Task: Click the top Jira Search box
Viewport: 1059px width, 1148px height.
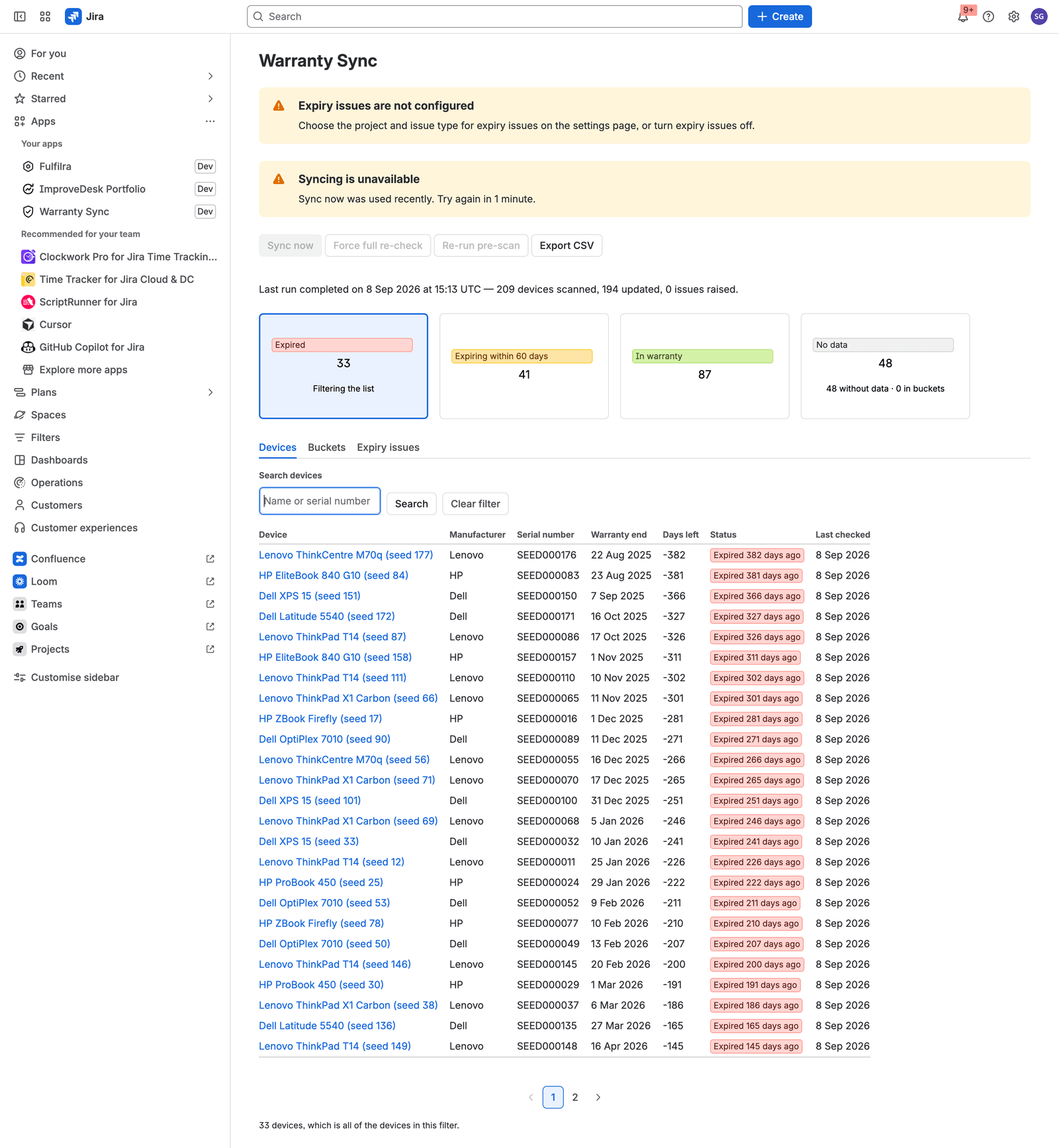Action: click(494, 17)
